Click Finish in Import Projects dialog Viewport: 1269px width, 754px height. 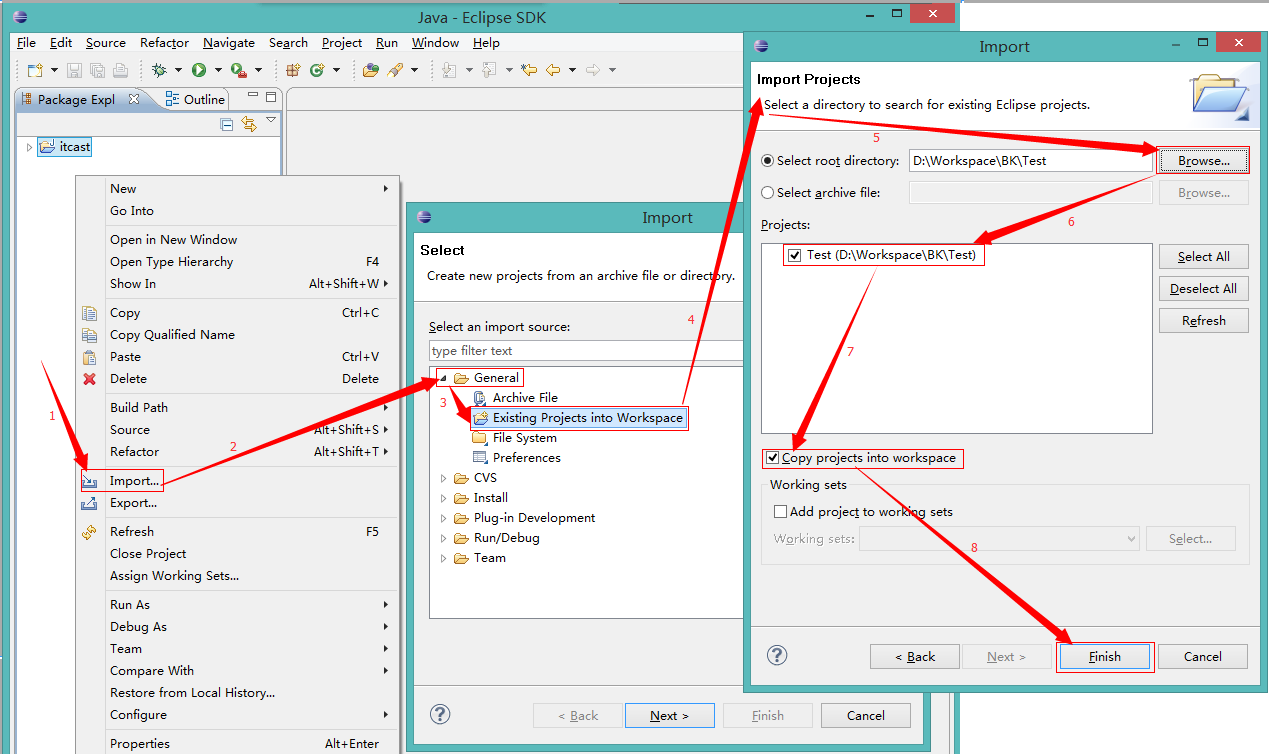tap(1105, 656)
